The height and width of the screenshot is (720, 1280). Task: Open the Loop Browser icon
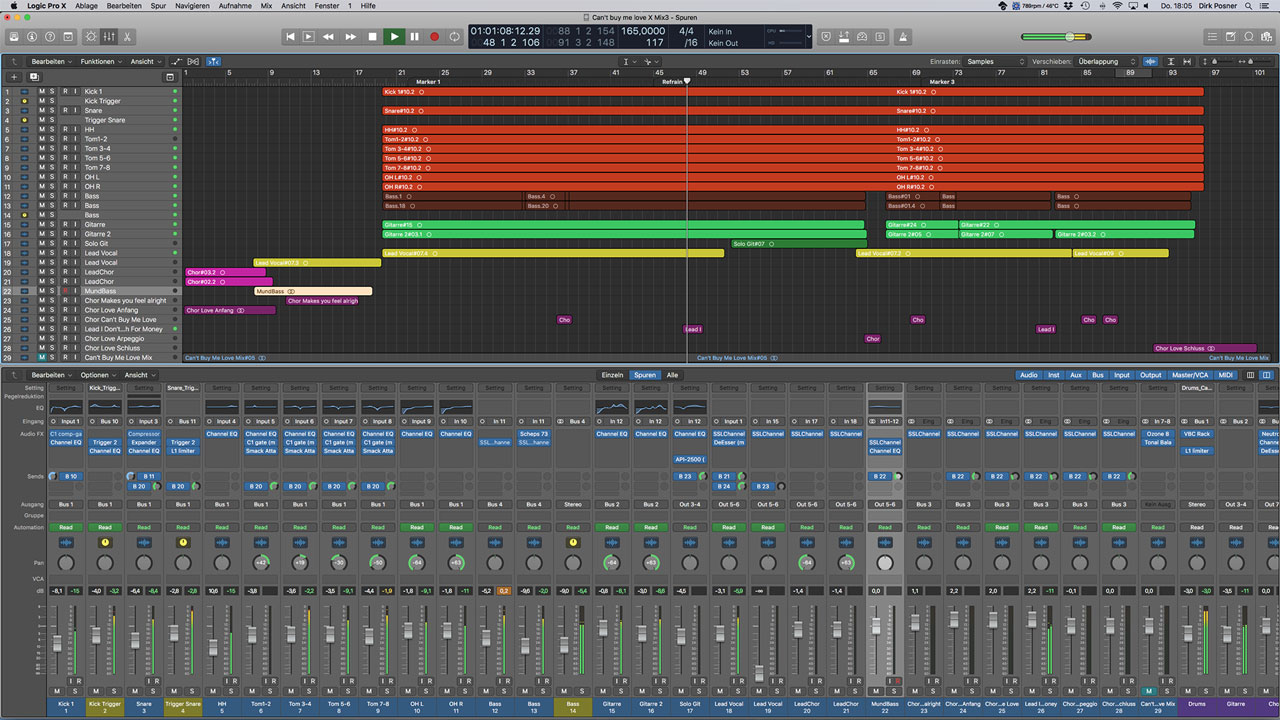pyautogui.click(x=1248, y=37)
